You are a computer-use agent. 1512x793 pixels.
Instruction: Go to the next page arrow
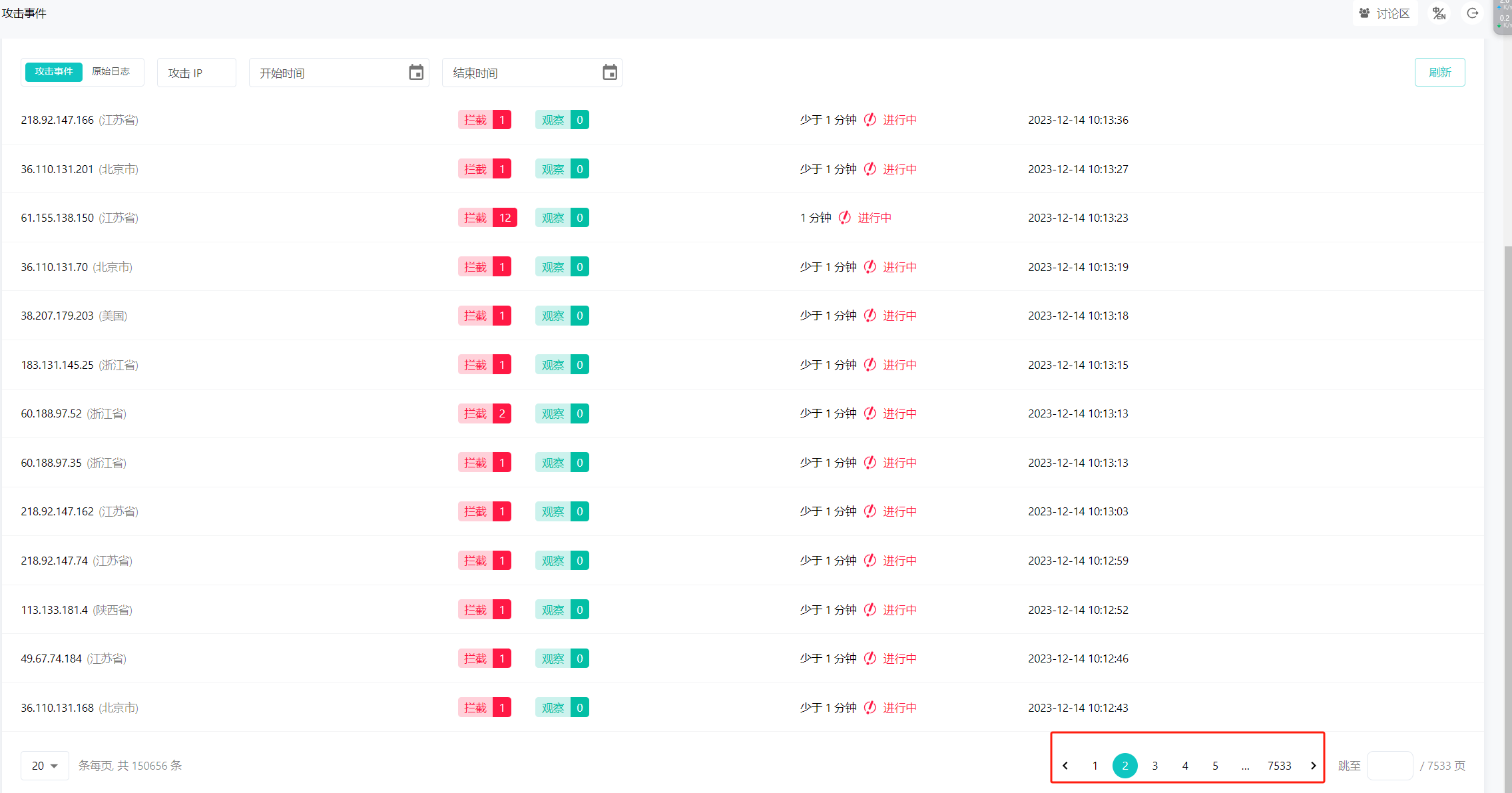pos(1313,766)
